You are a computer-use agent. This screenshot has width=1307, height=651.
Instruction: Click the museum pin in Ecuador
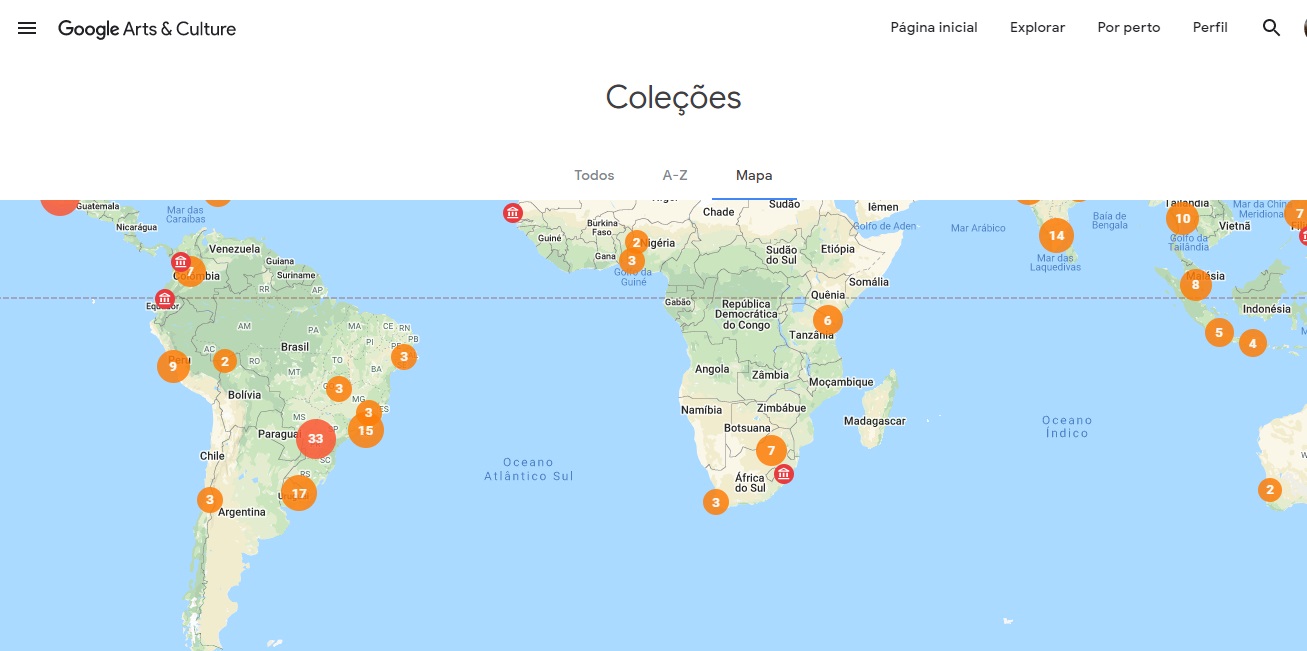coord(165,298)
